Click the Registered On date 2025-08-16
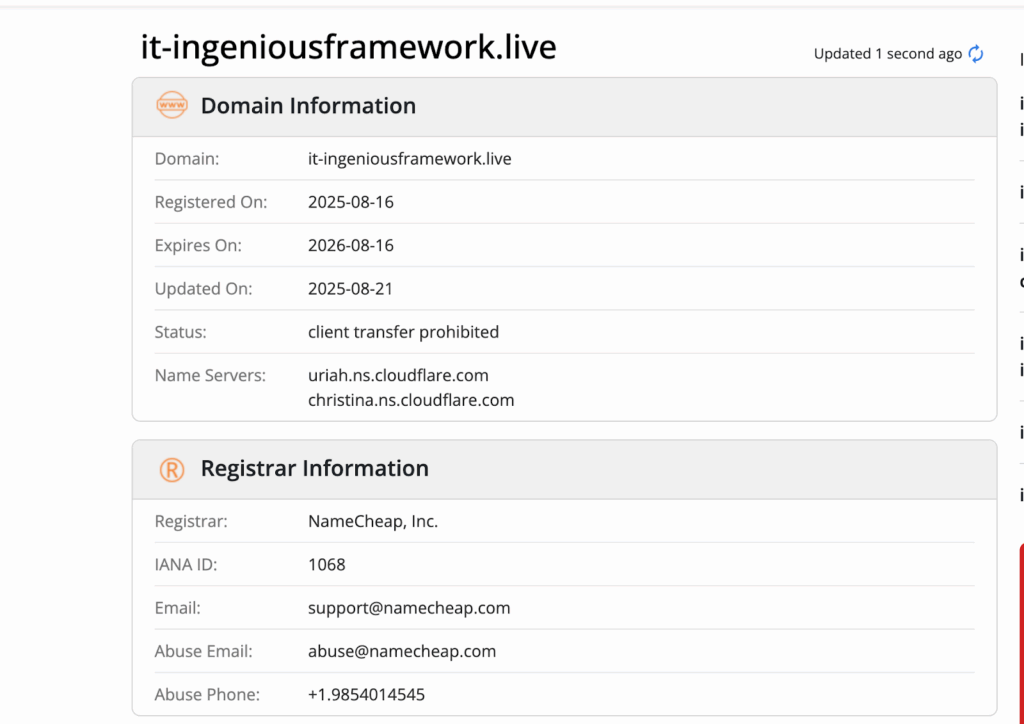This screenshot has height=724, width=1024. point(351,202)
